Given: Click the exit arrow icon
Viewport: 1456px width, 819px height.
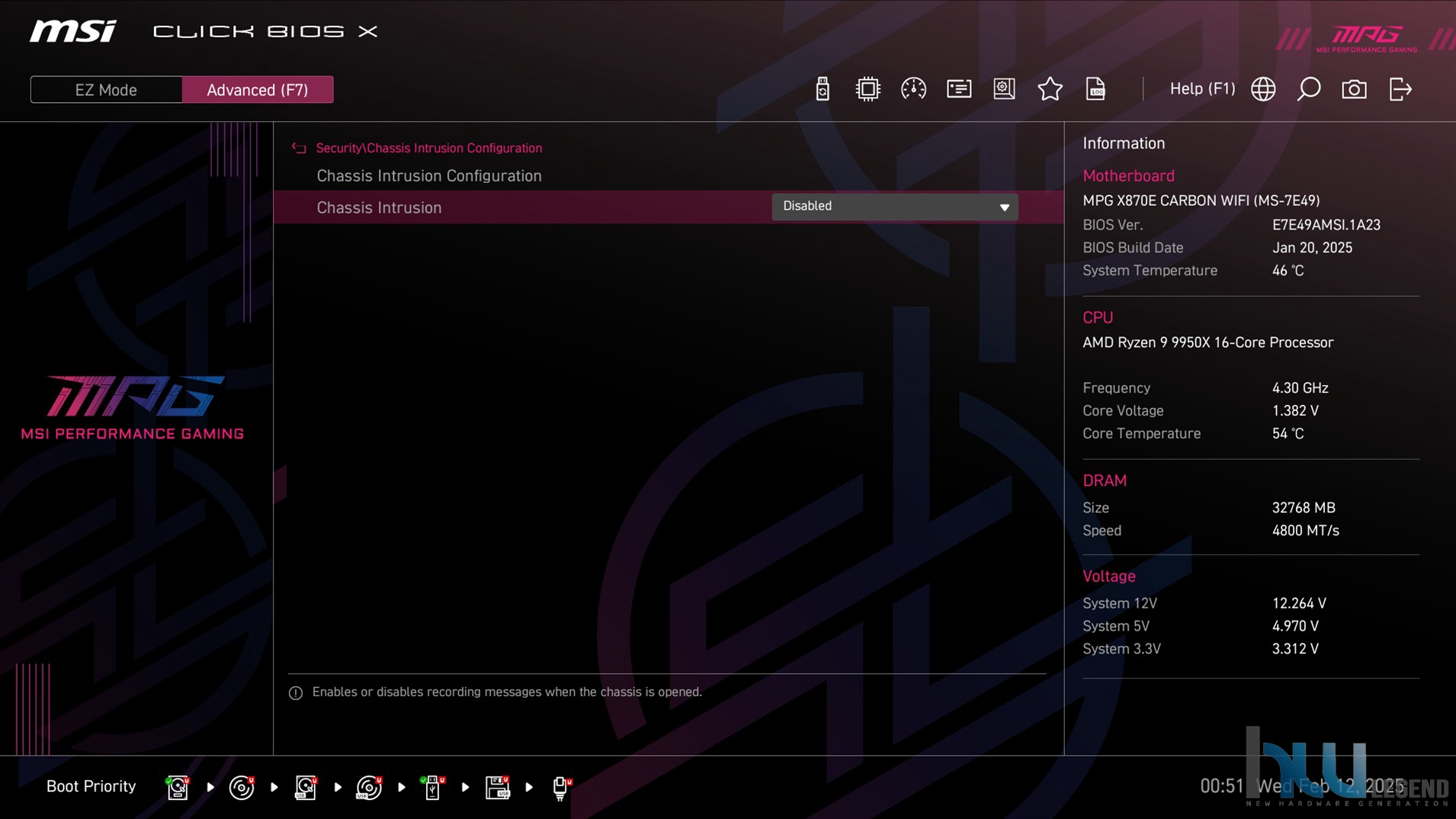Looking at the screenshot, I should pyautogui.click(x=1400, y=89).
